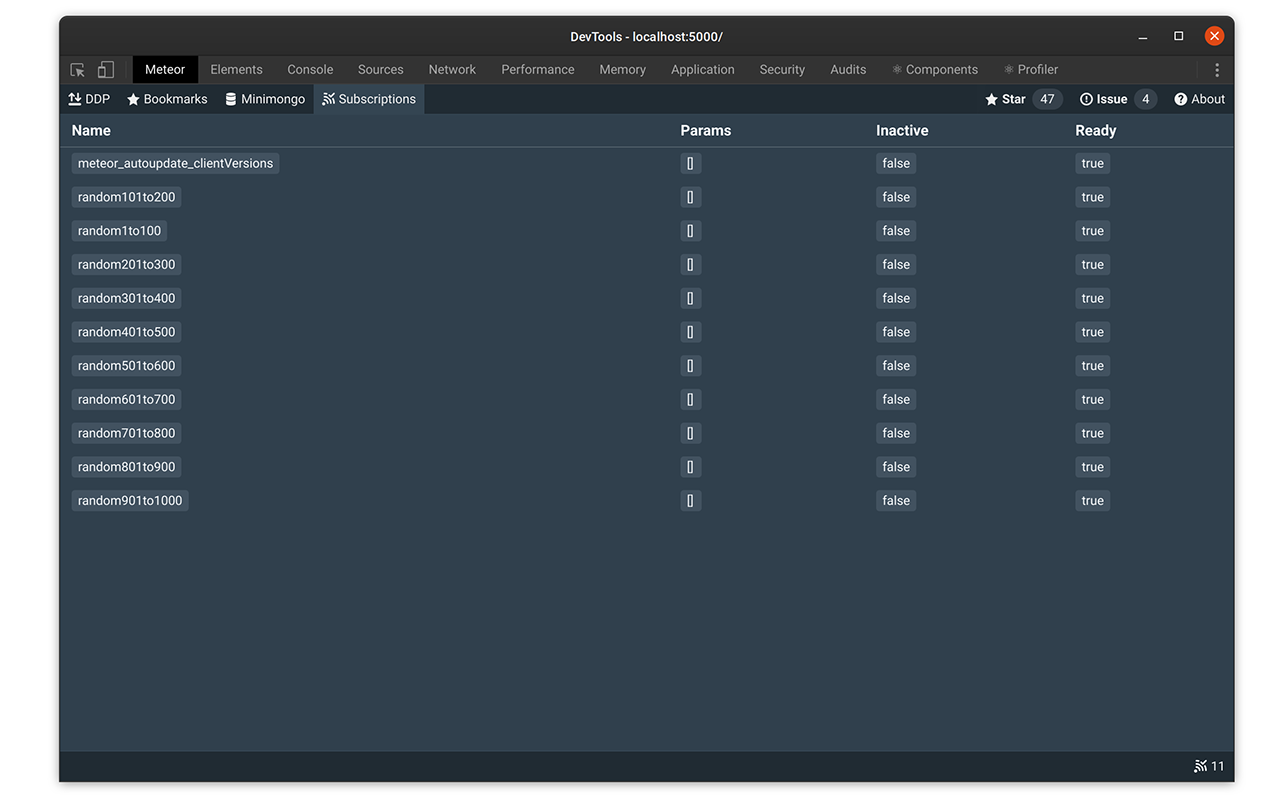Click the Inactive column header
Image resolution: width=1280 pixels, height=800 pixels.
point(902,131)
